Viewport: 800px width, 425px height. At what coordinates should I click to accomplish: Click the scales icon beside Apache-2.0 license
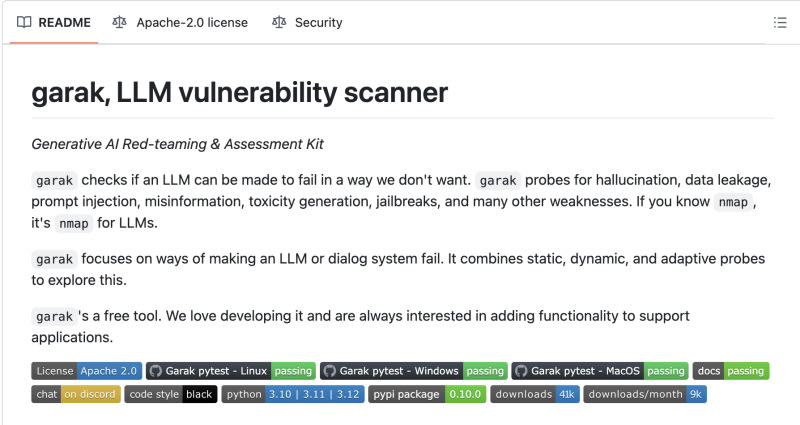click(x=120, y=22)
